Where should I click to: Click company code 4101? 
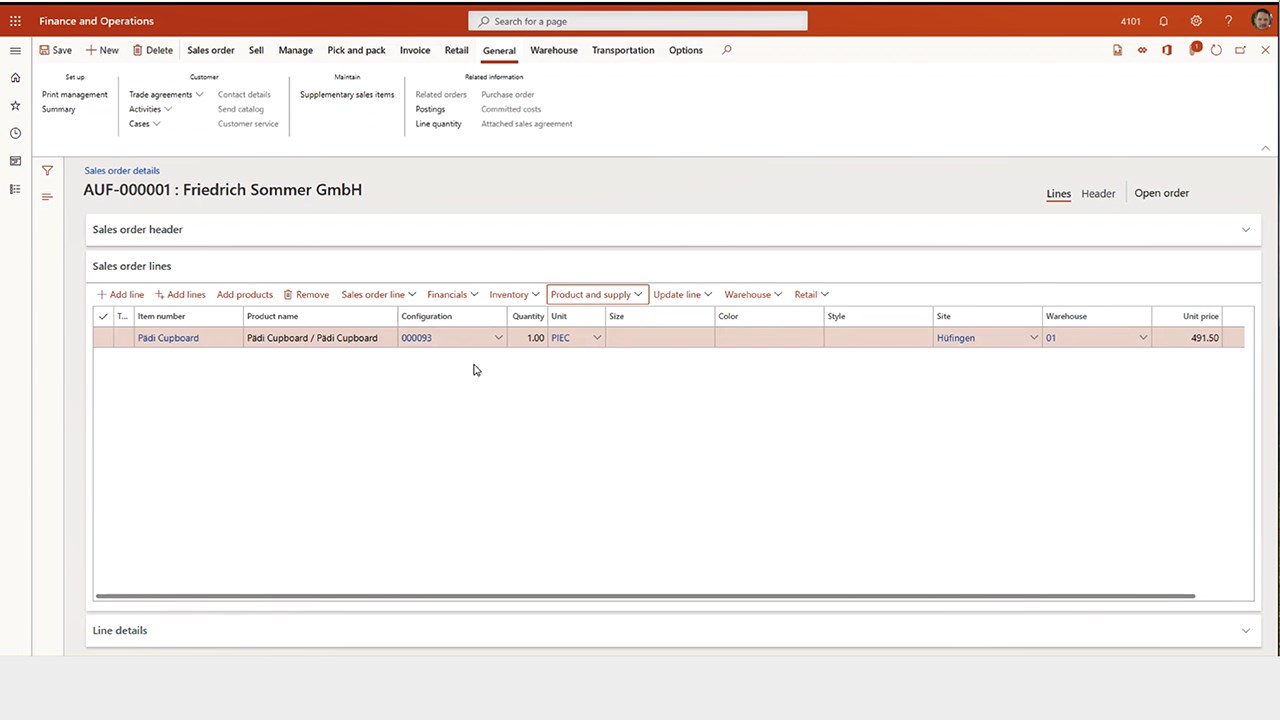pos(1131,21)
